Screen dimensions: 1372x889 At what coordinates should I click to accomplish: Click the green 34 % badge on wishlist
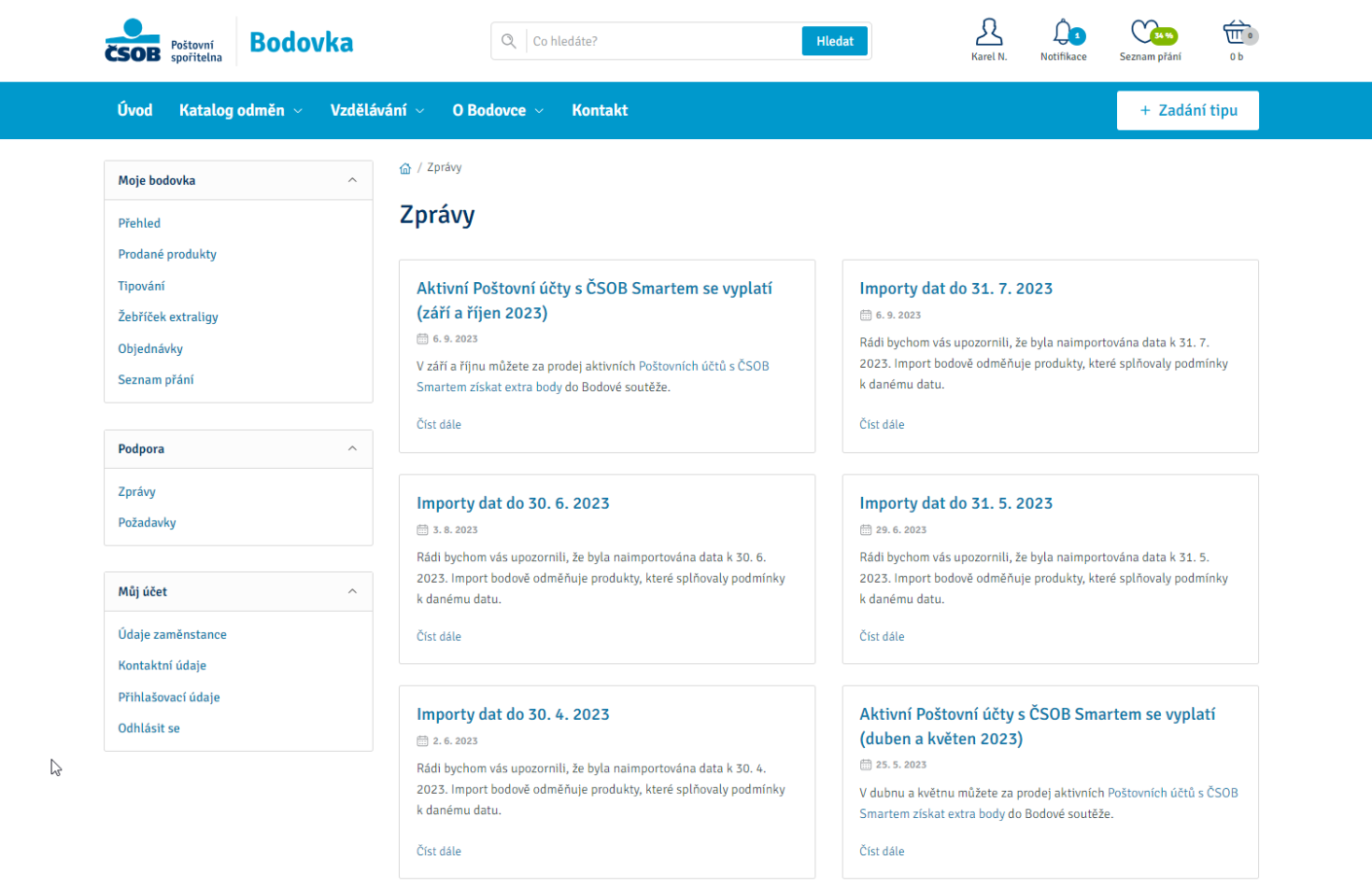pos(1164,36)
